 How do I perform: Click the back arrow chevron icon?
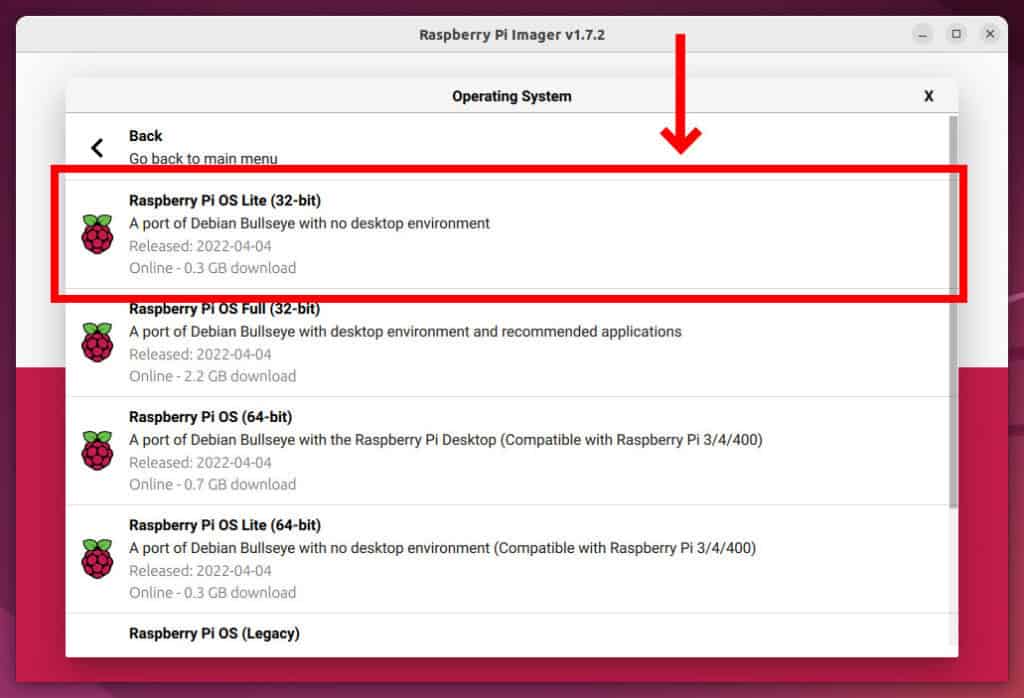[x=97, y=148]
